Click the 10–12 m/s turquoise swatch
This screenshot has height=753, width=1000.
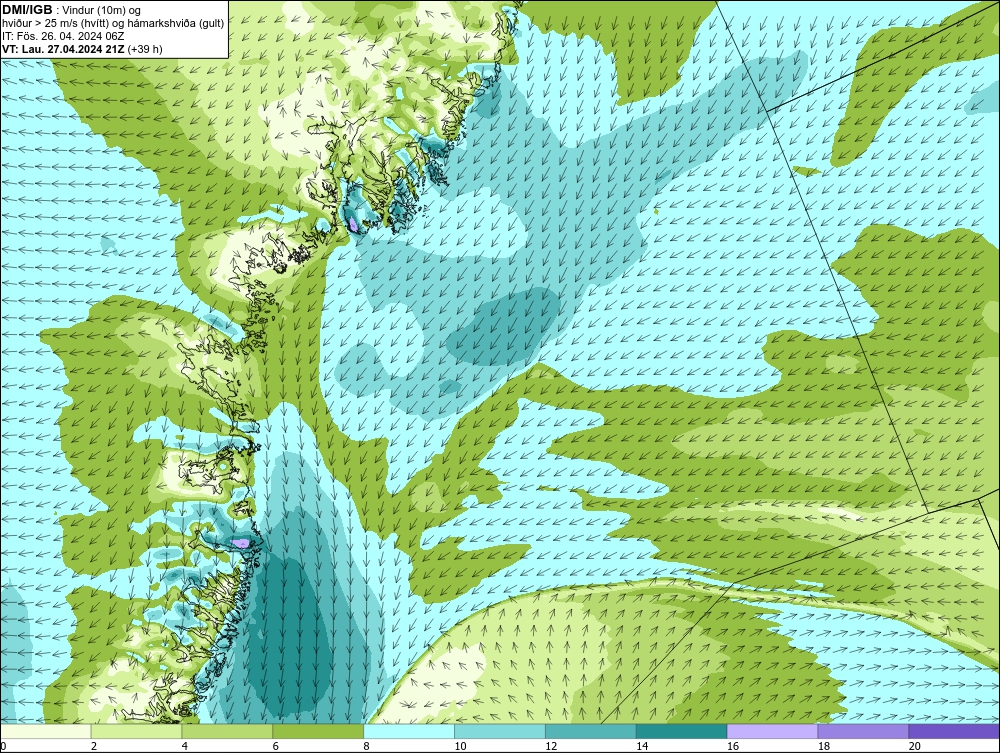tap(500, 731)
